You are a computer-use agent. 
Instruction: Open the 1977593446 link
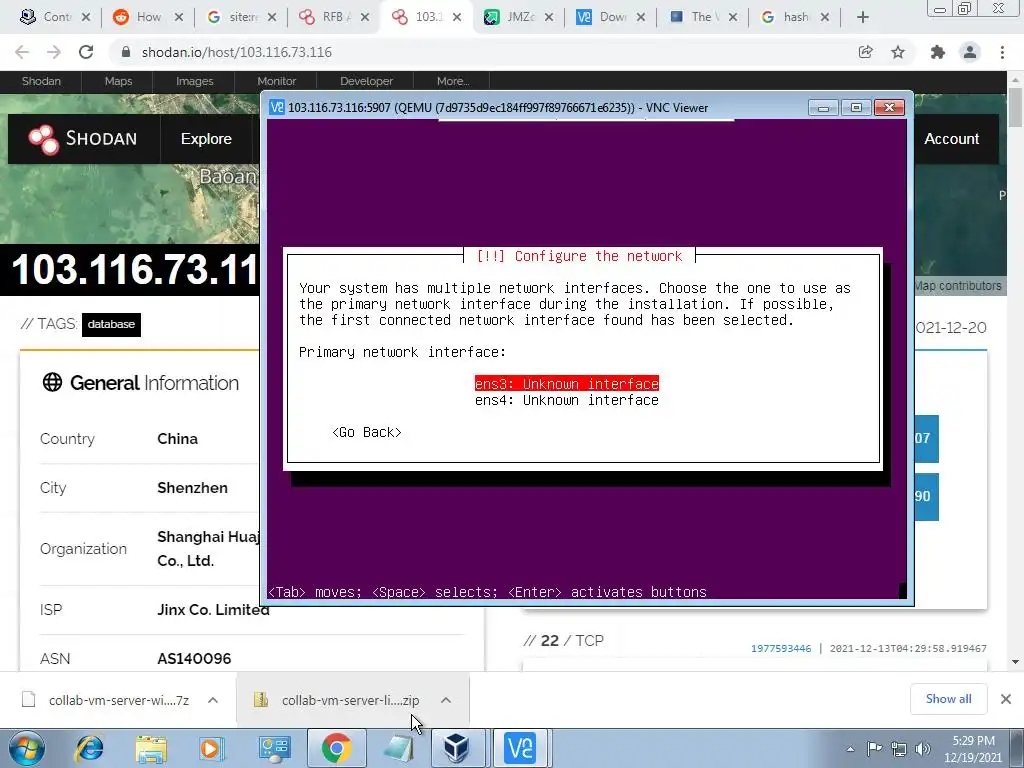[x=781, y=648]
